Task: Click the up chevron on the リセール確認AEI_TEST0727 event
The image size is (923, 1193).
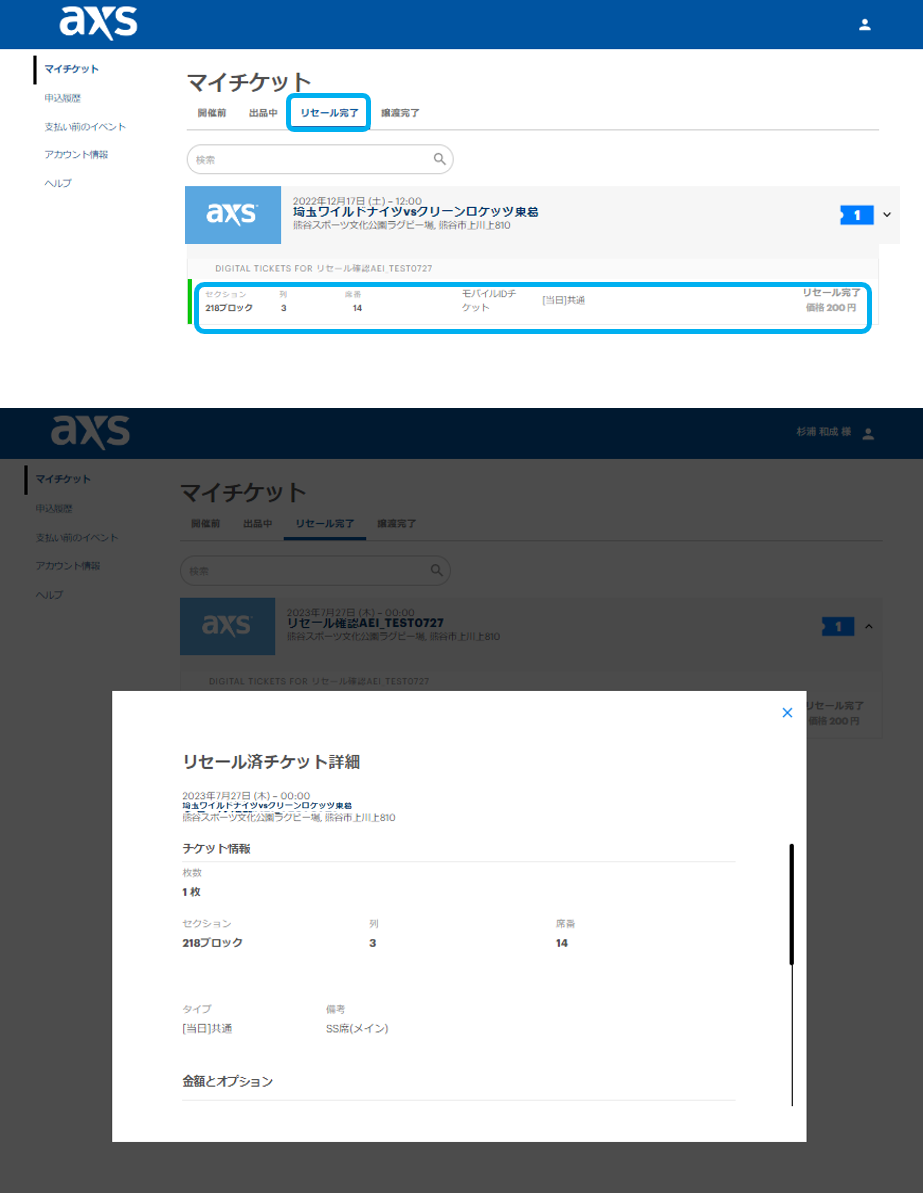Action: pyautogui.click(x=868, y=627)
